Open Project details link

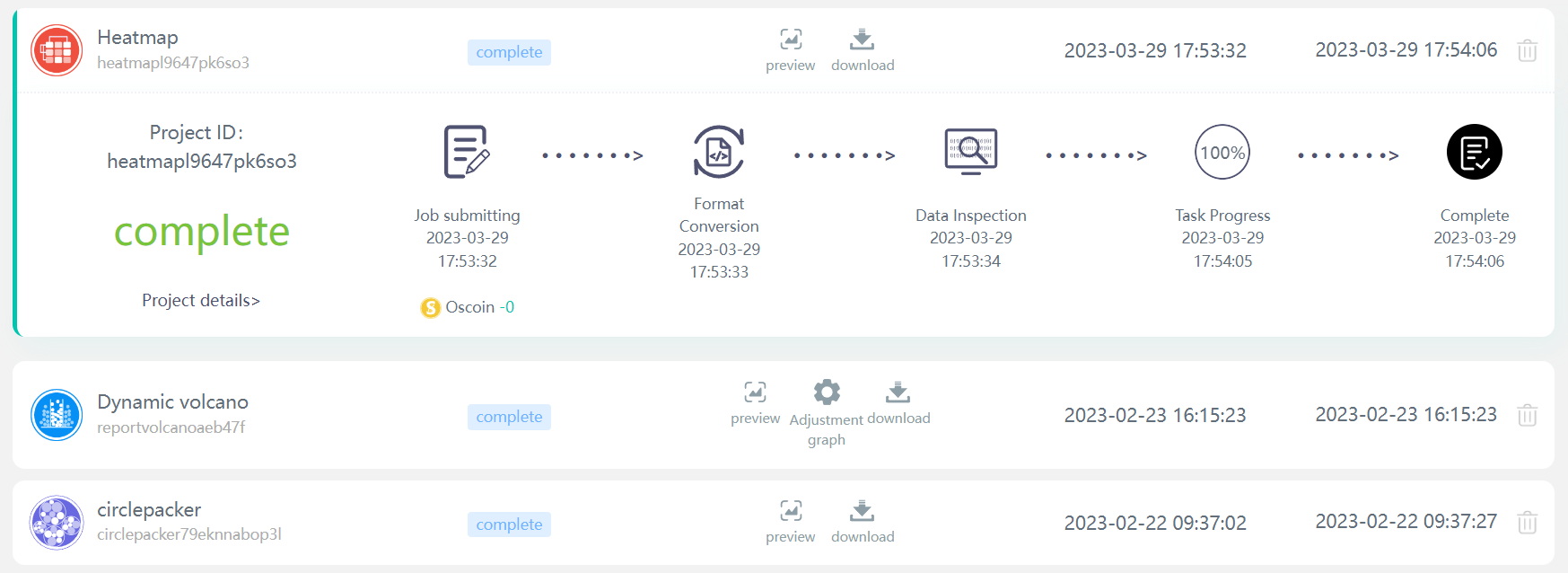(x=201, y=300)
